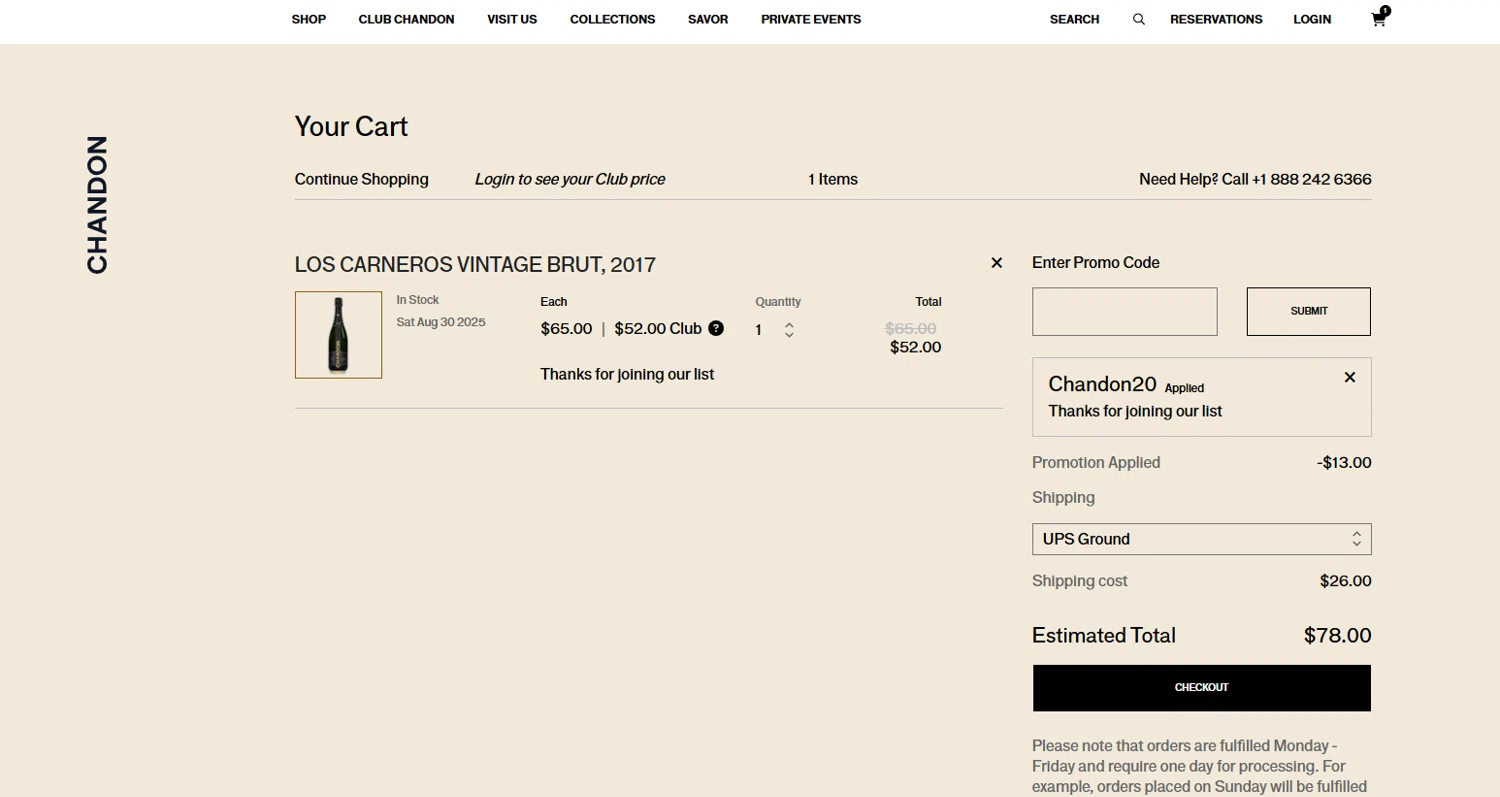Click the search magnifier icon
The height and width of the screenshot is (797, 1500).
click(x=1138, y=19)
